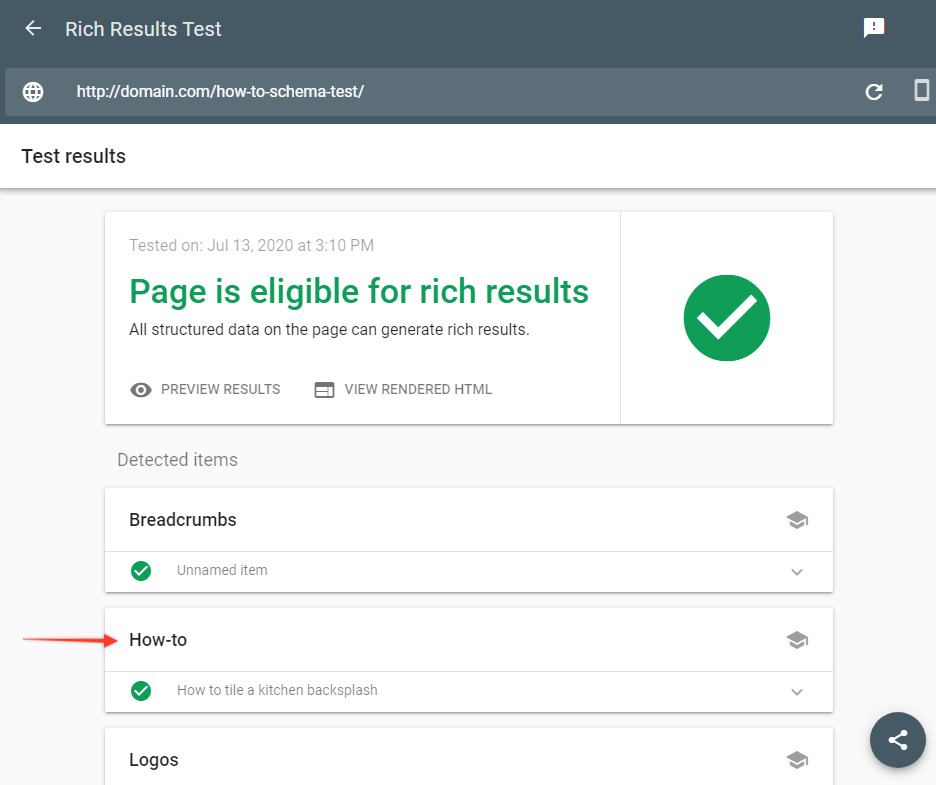Click the back arrow in header
This screenshot has height=785, width=936.
[33, 29]
